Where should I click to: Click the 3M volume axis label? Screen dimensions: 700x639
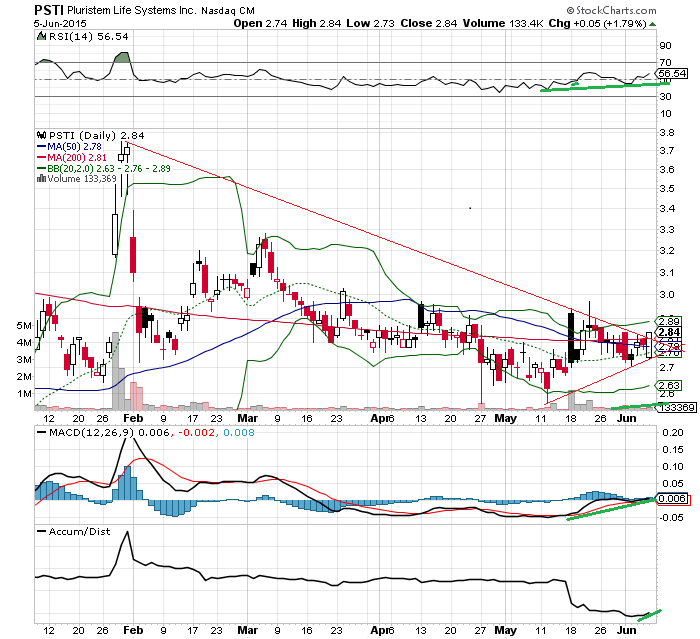point(24,359)
